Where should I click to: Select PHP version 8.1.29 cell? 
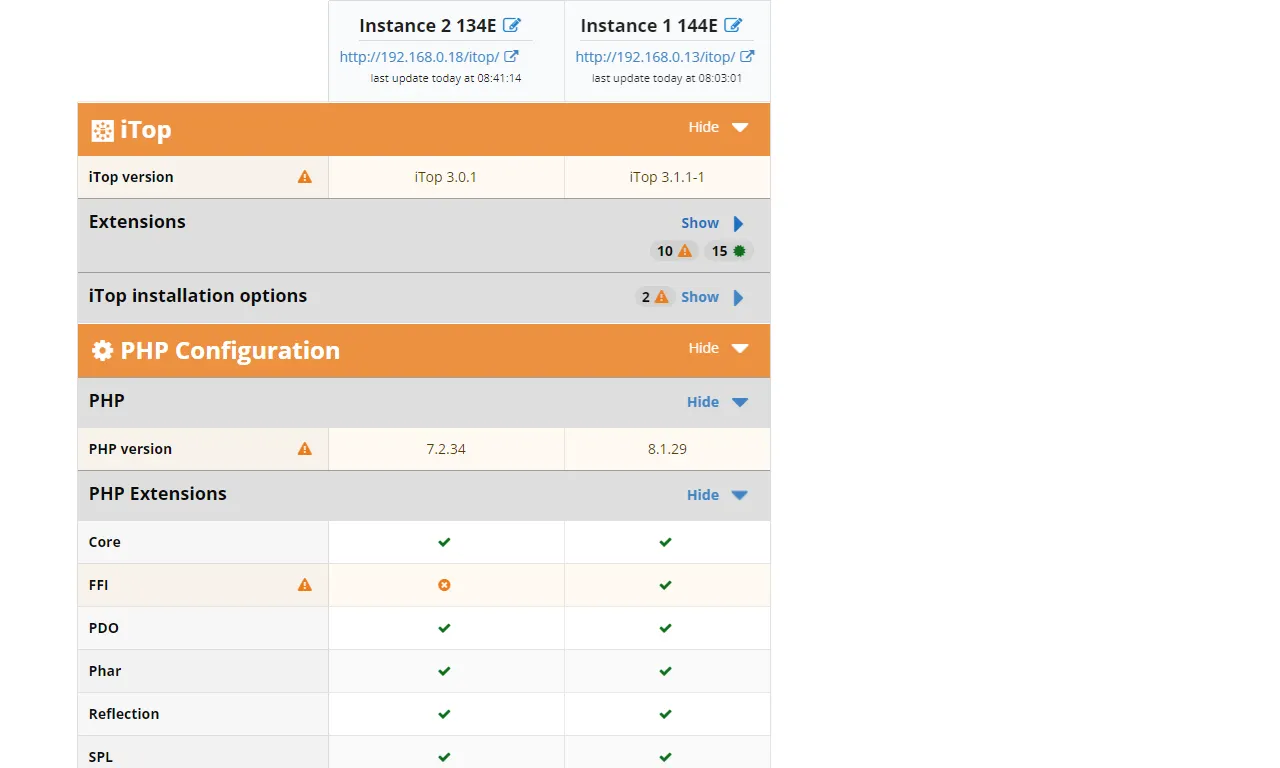(667, 449)
